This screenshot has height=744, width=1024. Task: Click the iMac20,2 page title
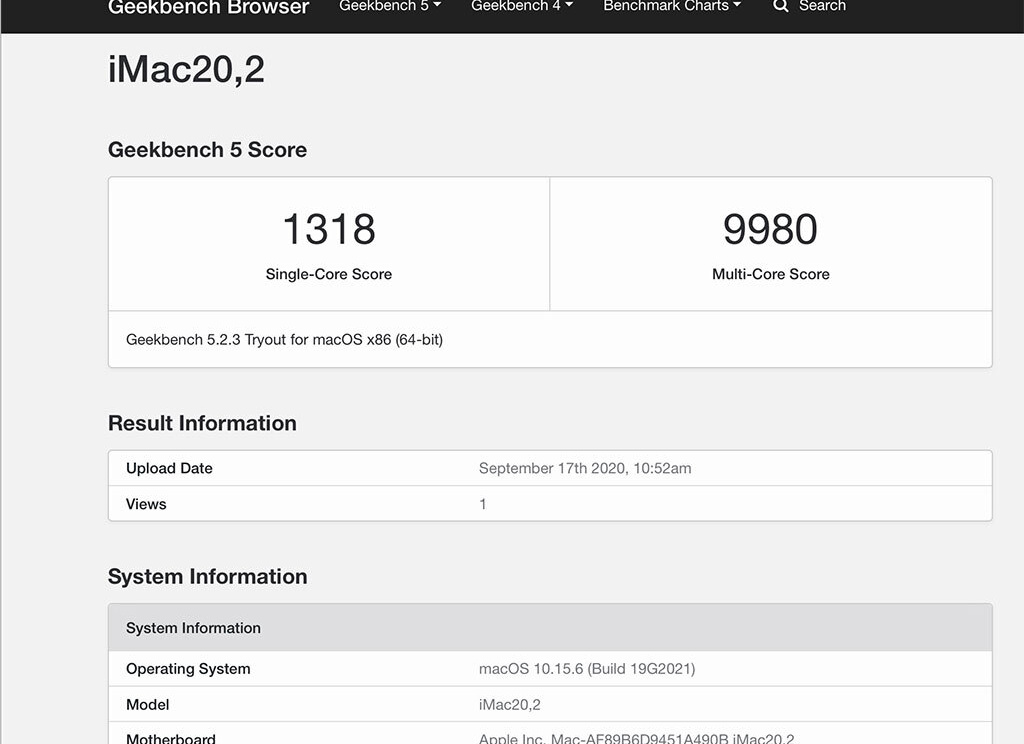(186, 70)
